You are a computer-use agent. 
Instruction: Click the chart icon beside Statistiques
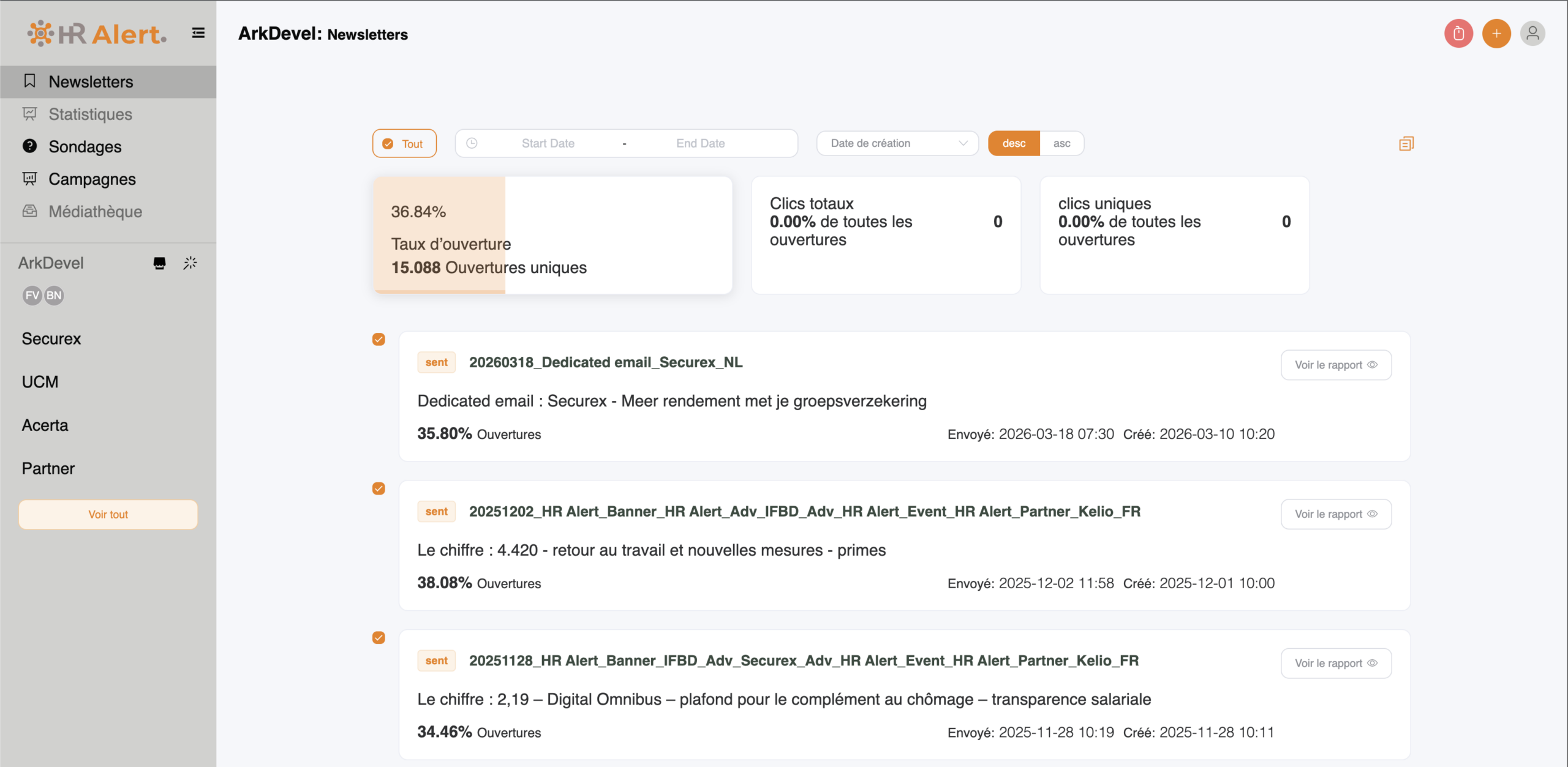[29, 114]
